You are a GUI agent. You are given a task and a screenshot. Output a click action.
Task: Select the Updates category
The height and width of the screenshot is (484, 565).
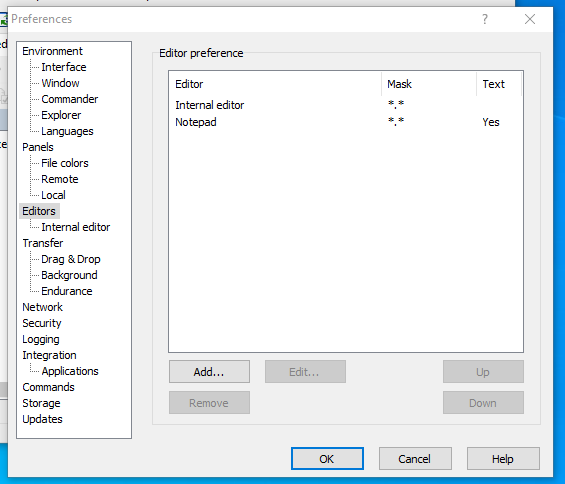pos(42,419)
